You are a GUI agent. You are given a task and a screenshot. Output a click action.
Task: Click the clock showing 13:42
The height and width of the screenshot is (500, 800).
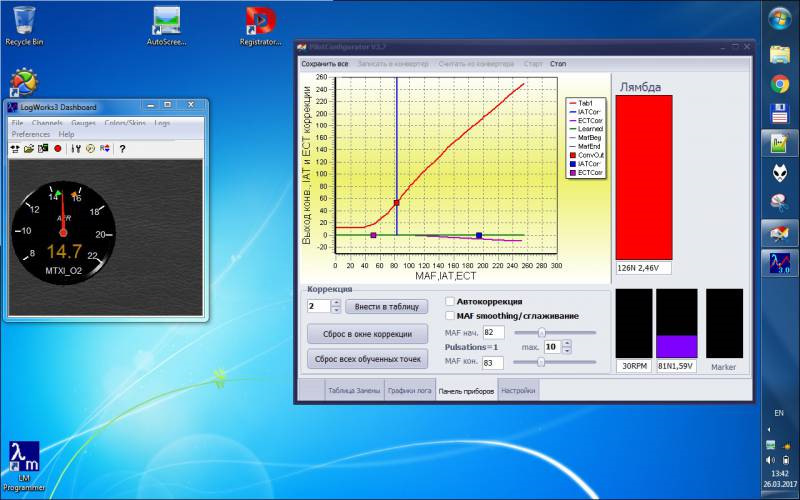780,473
